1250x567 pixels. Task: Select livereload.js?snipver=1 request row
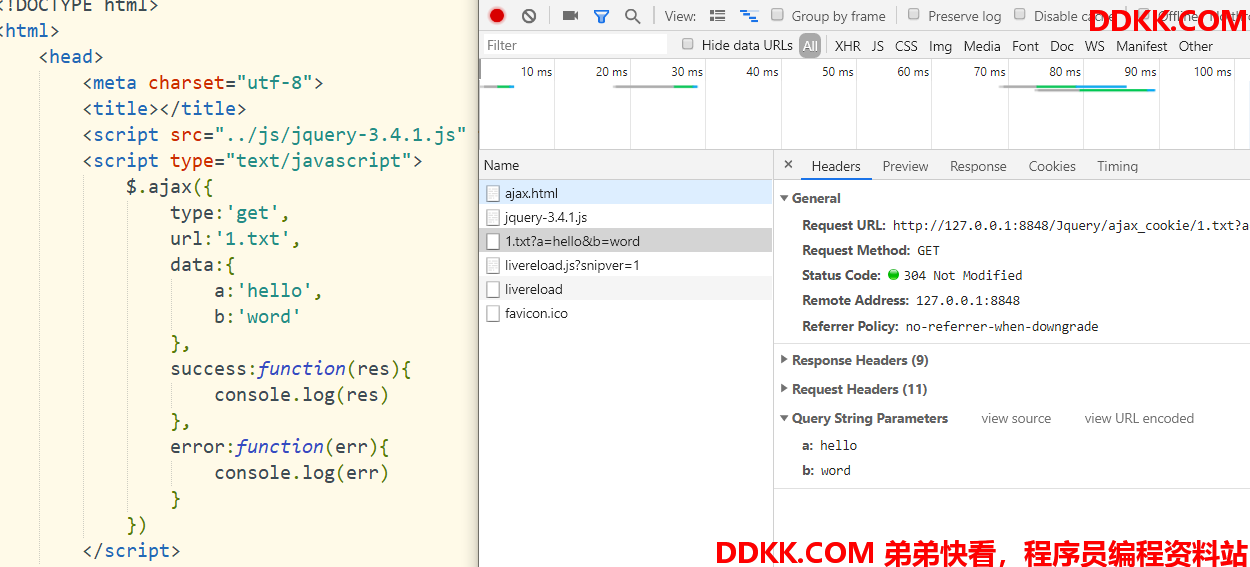point(626,265)
